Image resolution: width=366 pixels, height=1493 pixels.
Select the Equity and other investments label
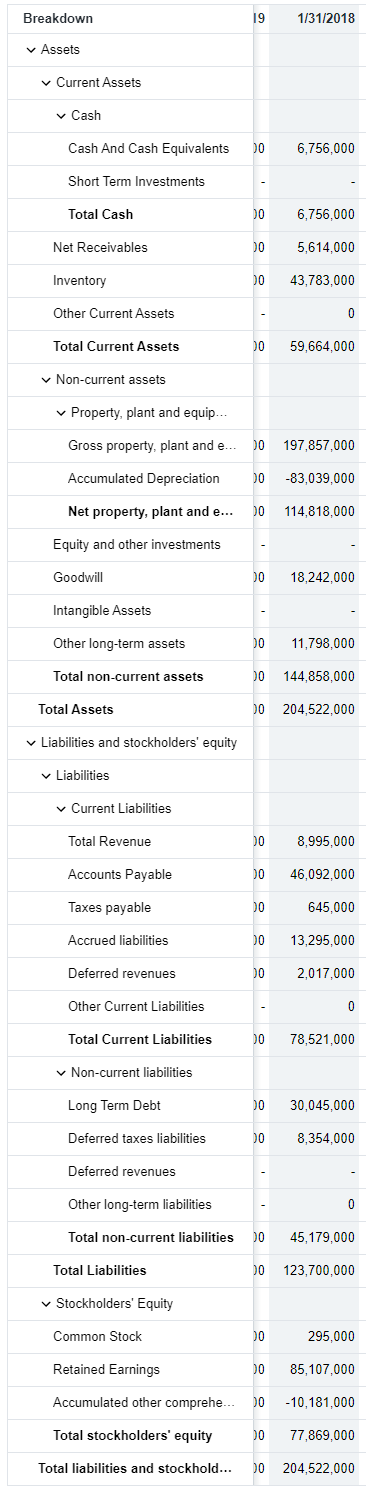click(x=137, y=544)
